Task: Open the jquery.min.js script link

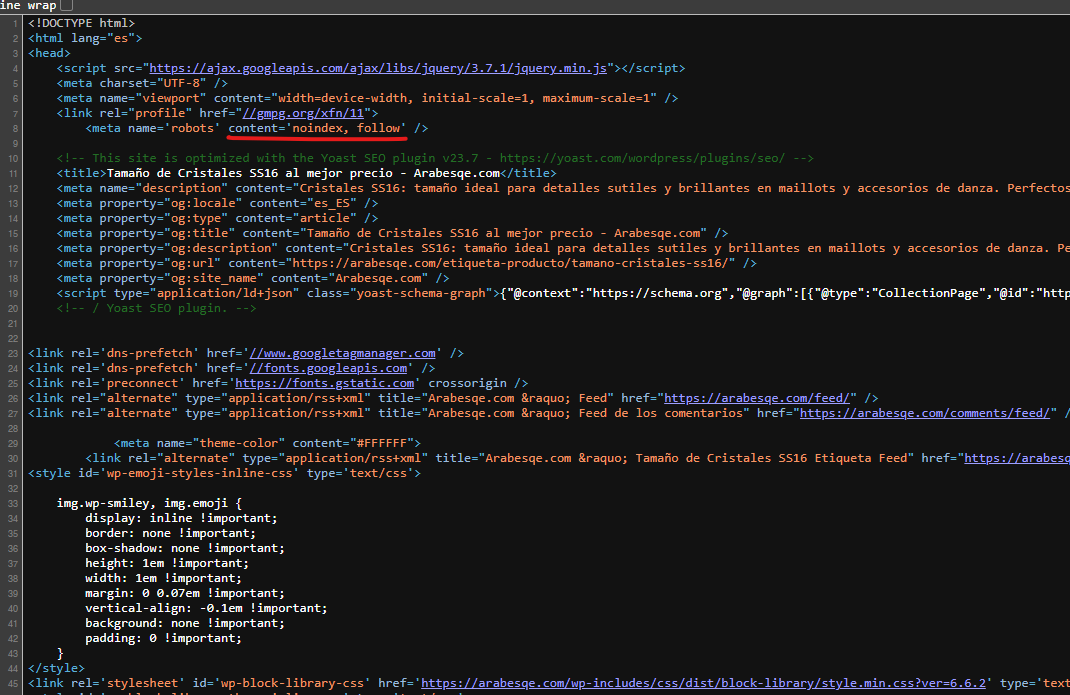Action: [x=378, y=68]
